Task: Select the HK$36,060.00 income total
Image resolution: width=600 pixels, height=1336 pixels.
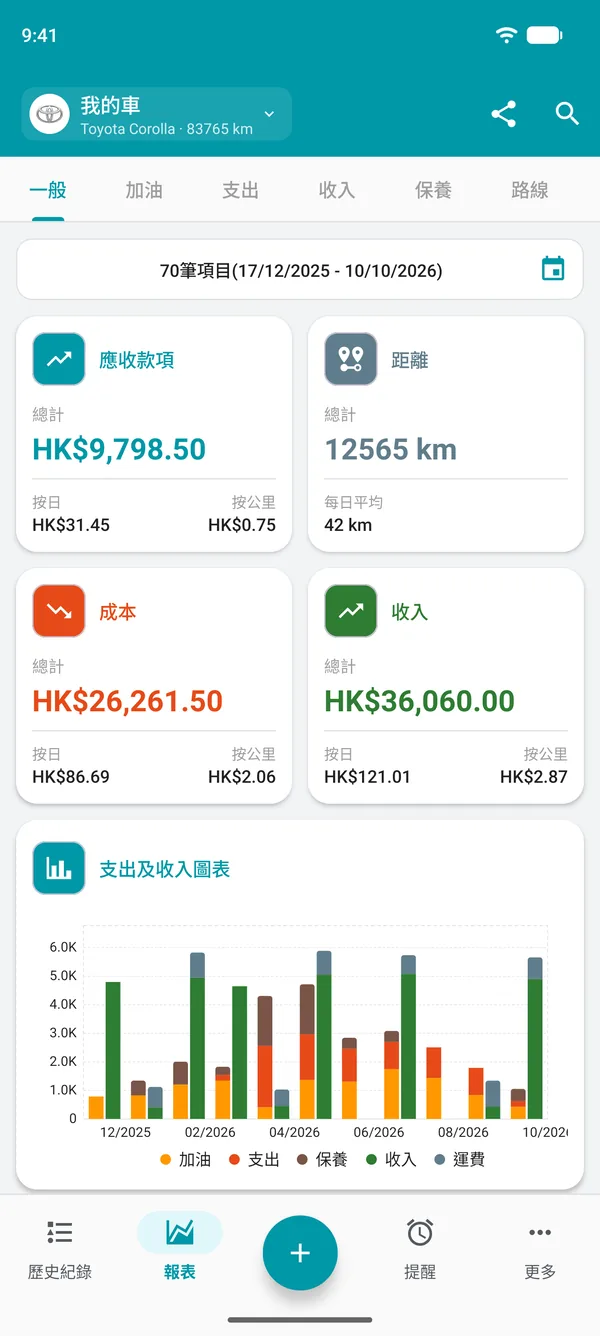Action: point(420,701)
